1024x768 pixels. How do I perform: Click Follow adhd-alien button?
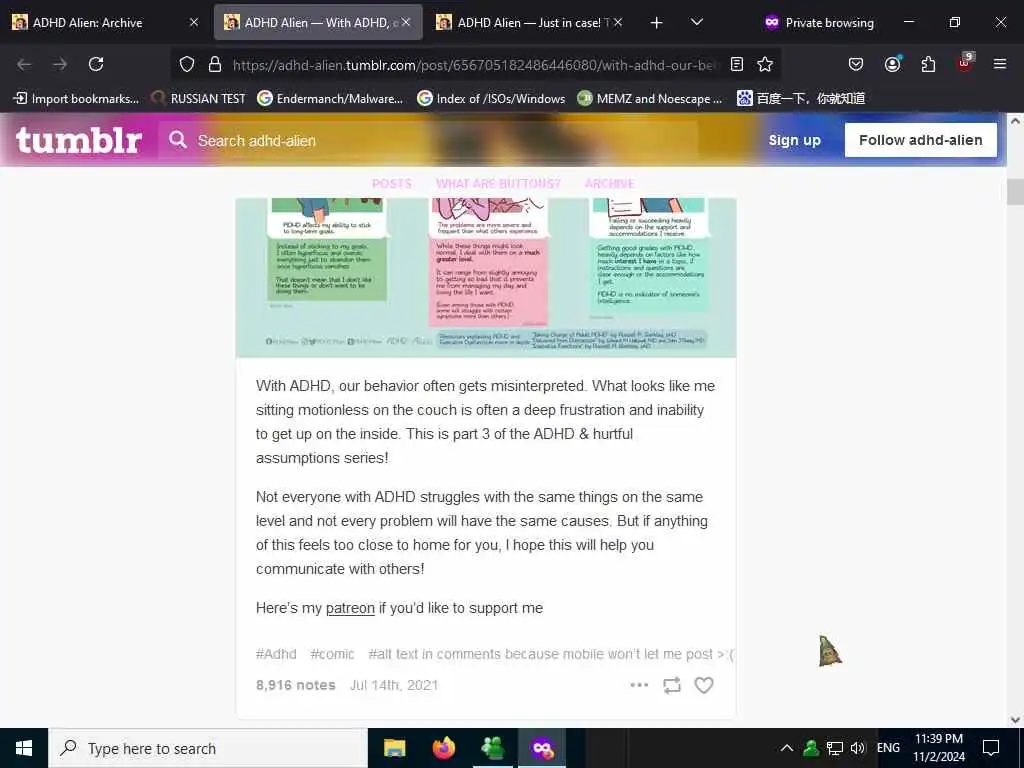(x=920, y=140)
